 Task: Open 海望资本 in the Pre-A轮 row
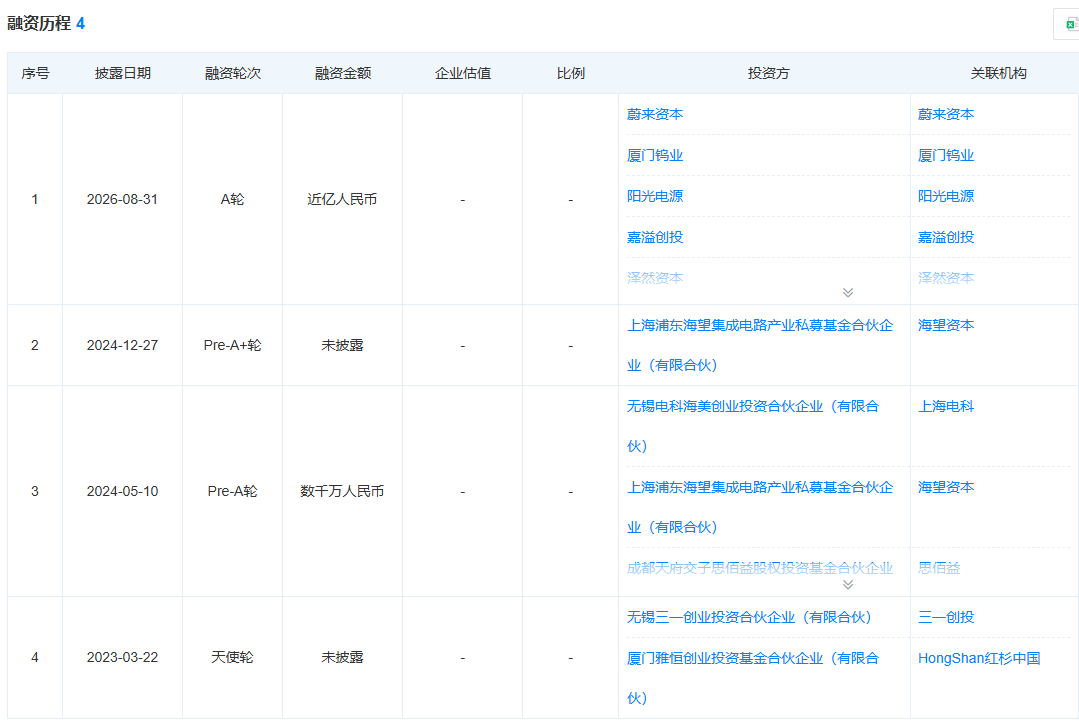click(x=946, y=488)
